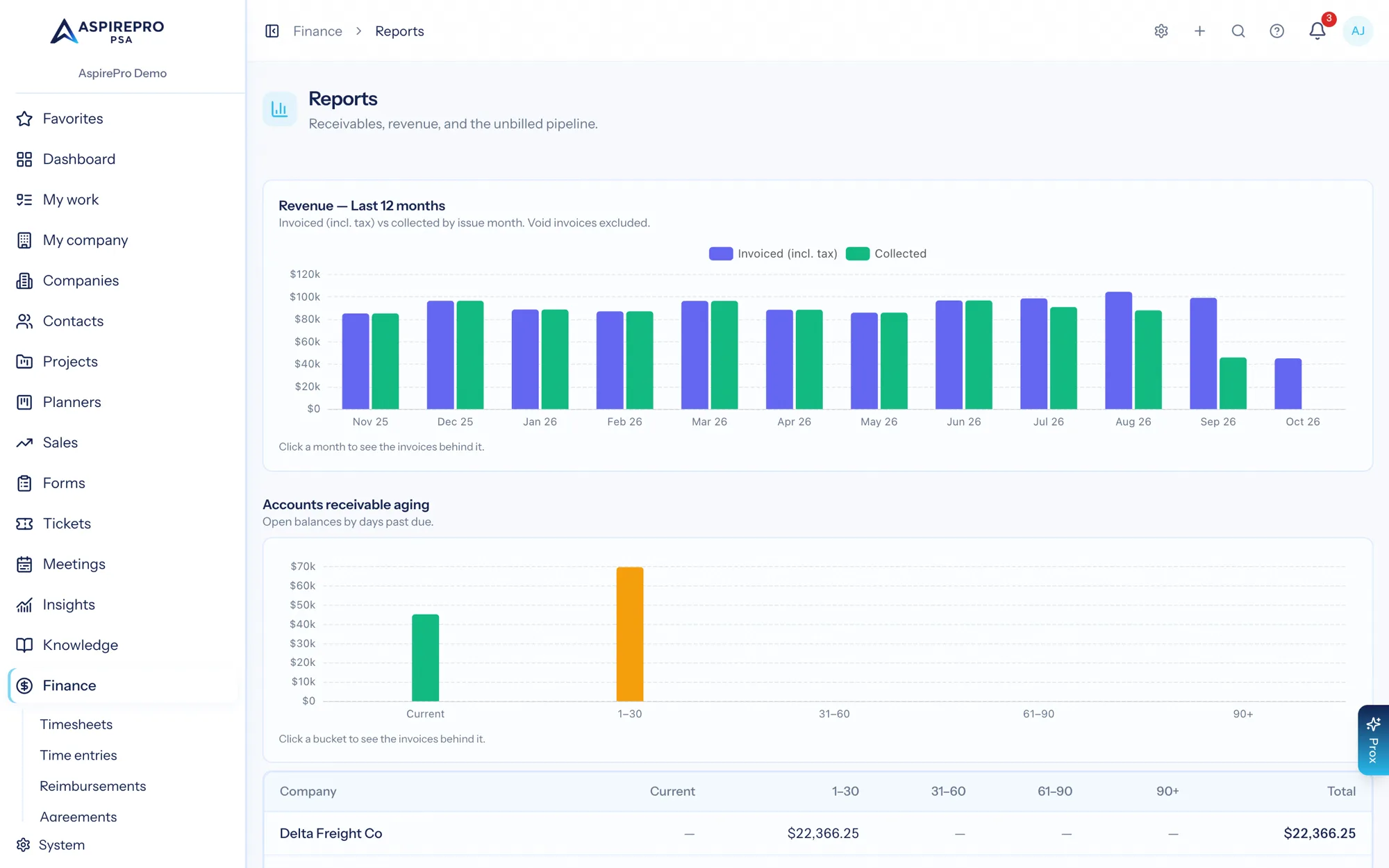The image size is (1389, 868).
Task: Open the help question mark icon
Action: click(1276, 31)
